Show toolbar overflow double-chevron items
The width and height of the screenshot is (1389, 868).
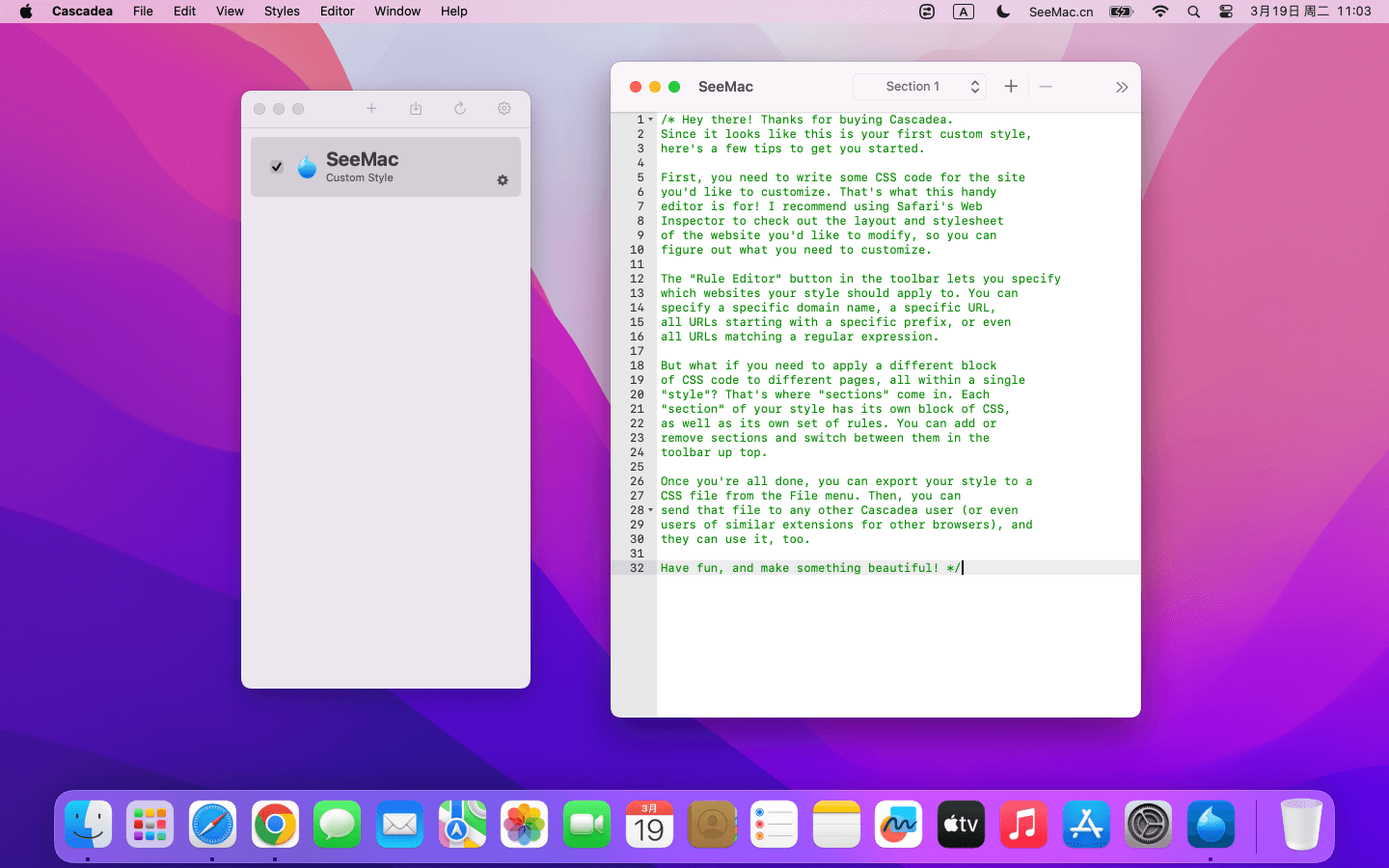[1122, 87]
